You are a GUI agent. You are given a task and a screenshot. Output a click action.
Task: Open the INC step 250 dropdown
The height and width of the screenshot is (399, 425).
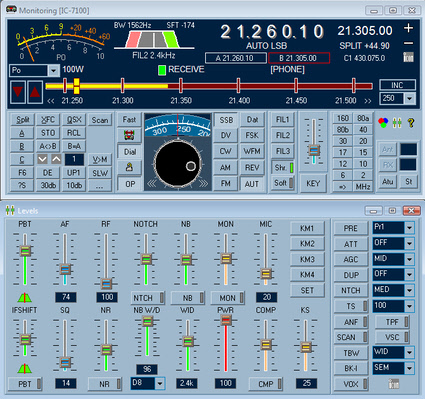pos(410,99)
